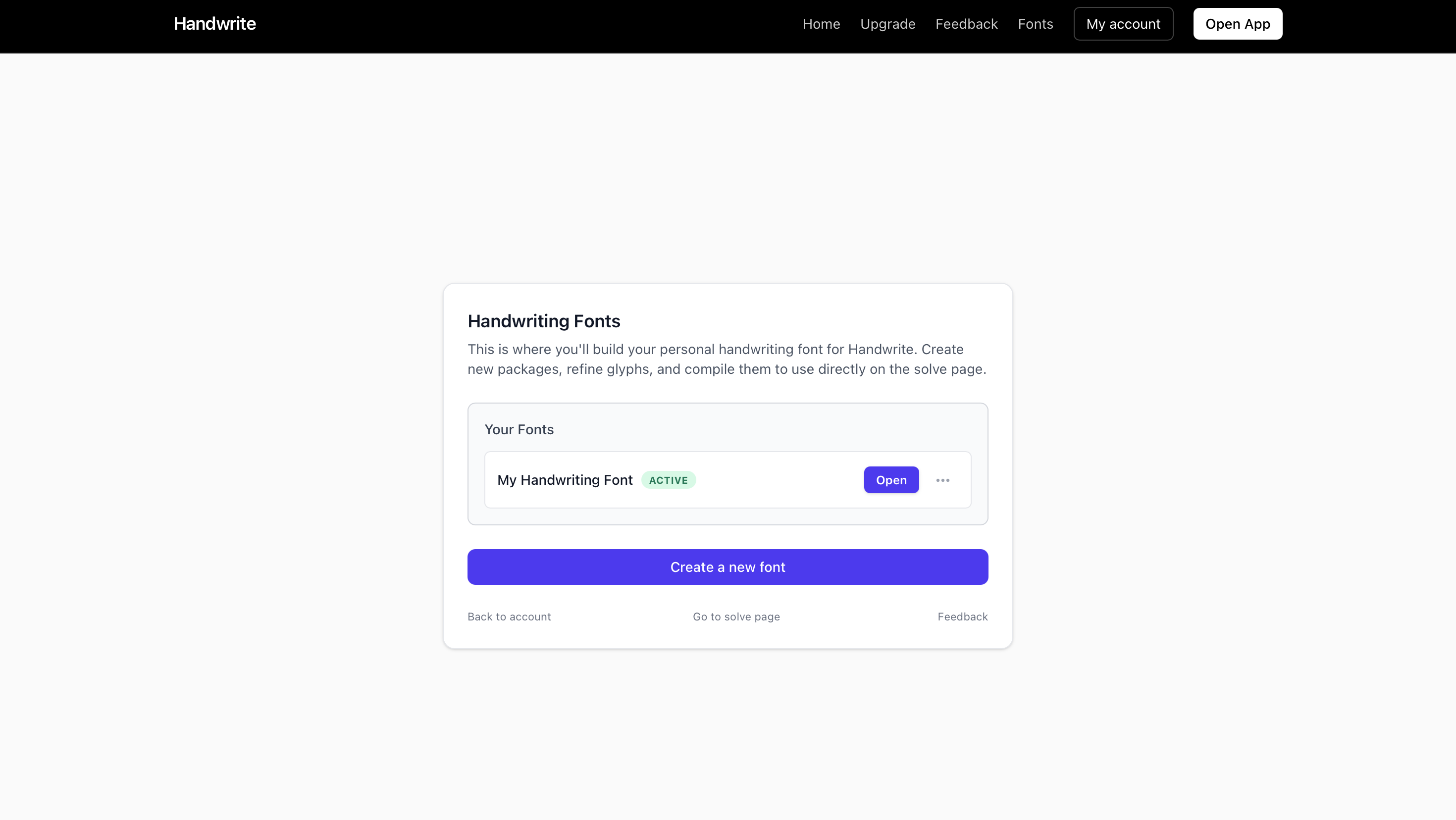
Task: Open My Handwriting Font with Open button
Action: (x=891, y=480)
